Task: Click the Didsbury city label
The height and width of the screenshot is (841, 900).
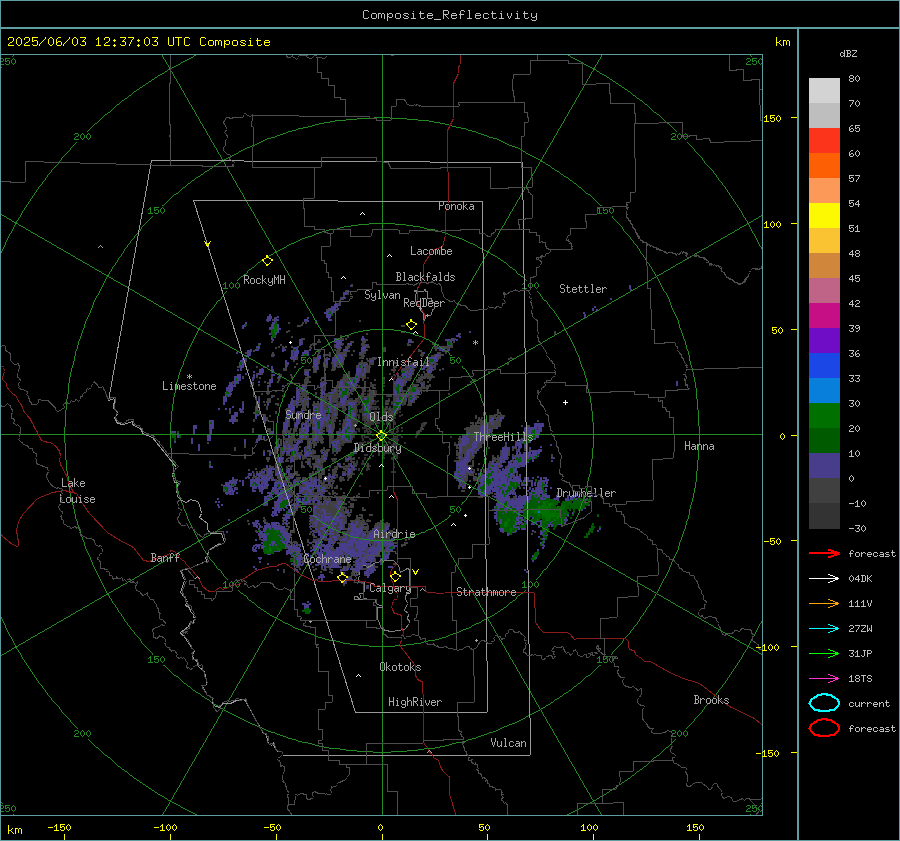Action: [377, 448]
